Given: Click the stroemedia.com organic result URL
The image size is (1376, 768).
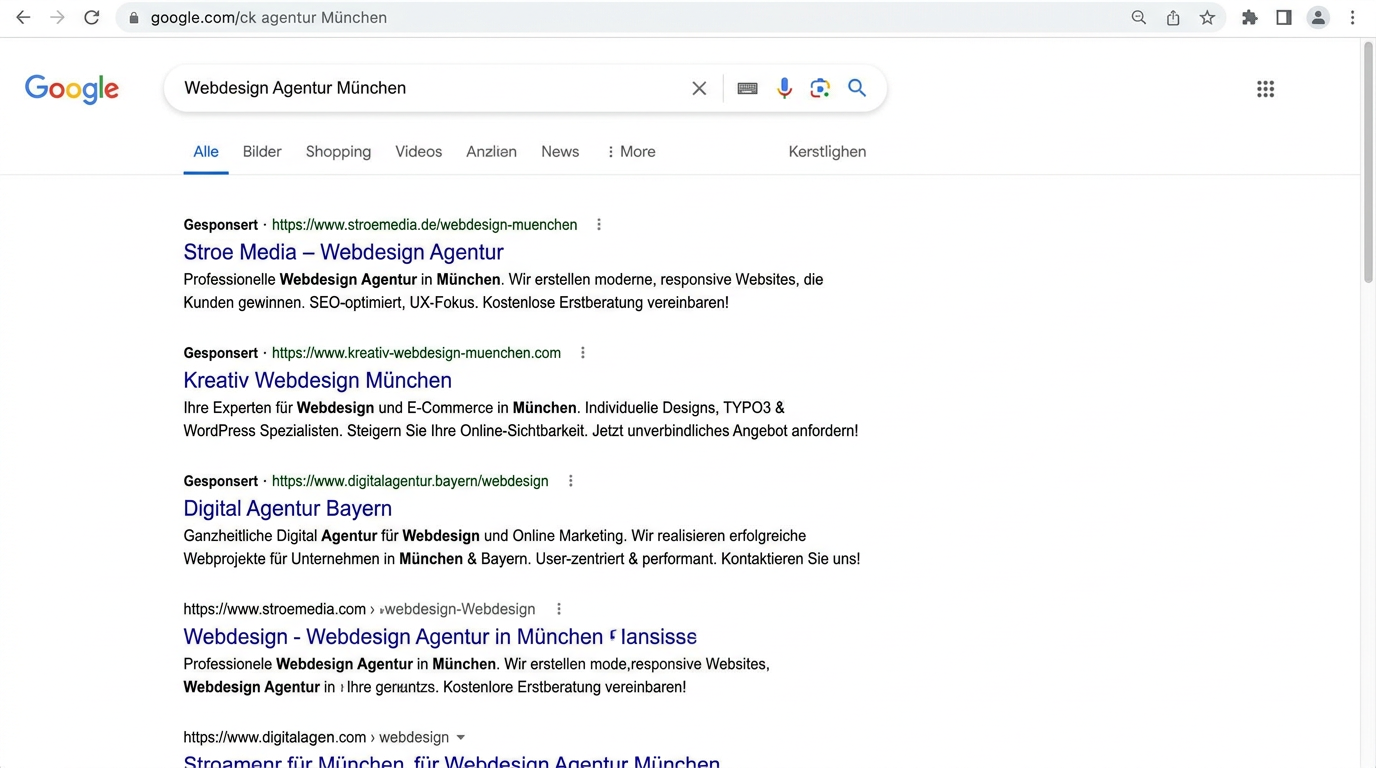Looking at the screenshot, I should pos(359,609).
